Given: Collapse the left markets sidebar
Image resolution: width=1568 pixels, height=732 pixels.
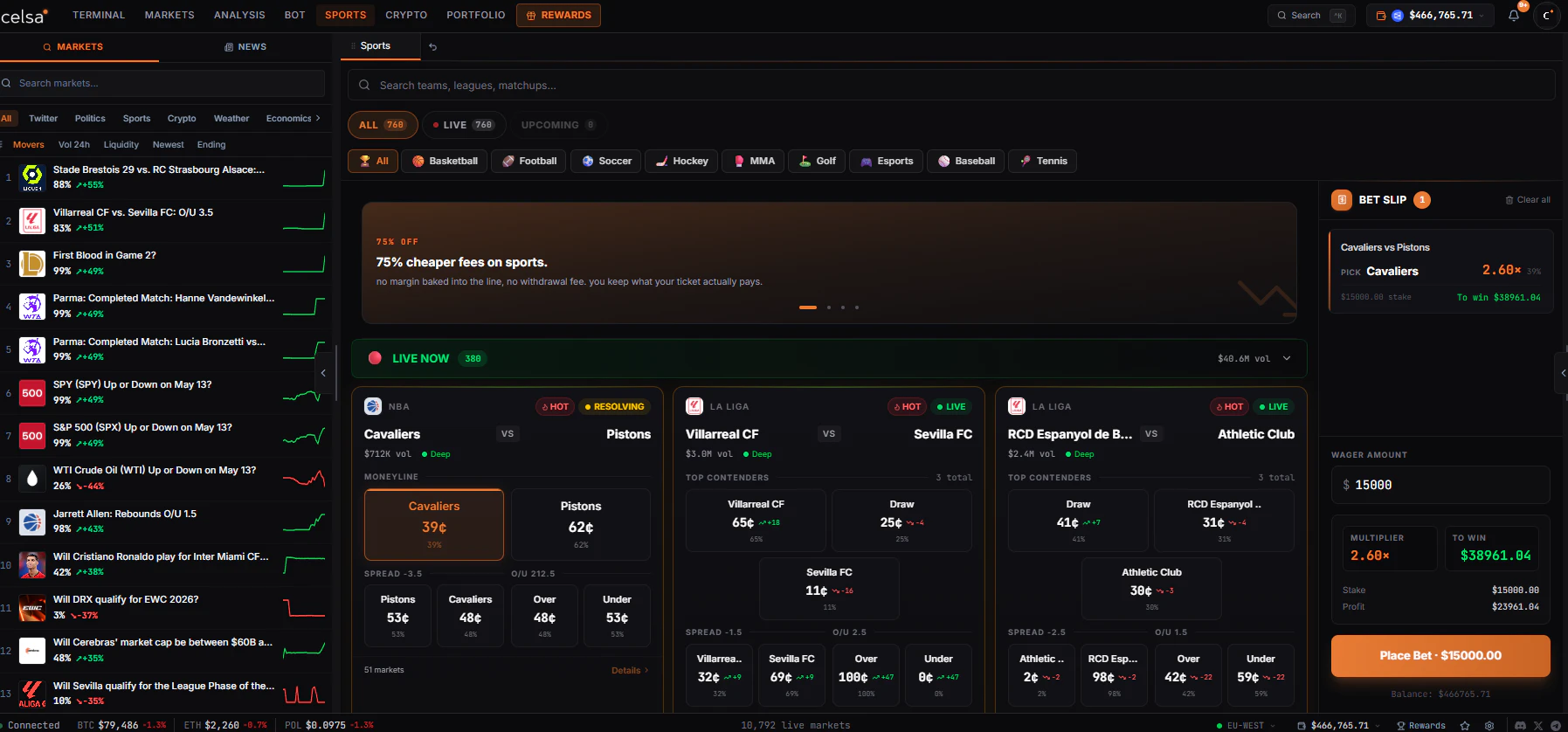Looking at the screenshot, I should point(323,373).
